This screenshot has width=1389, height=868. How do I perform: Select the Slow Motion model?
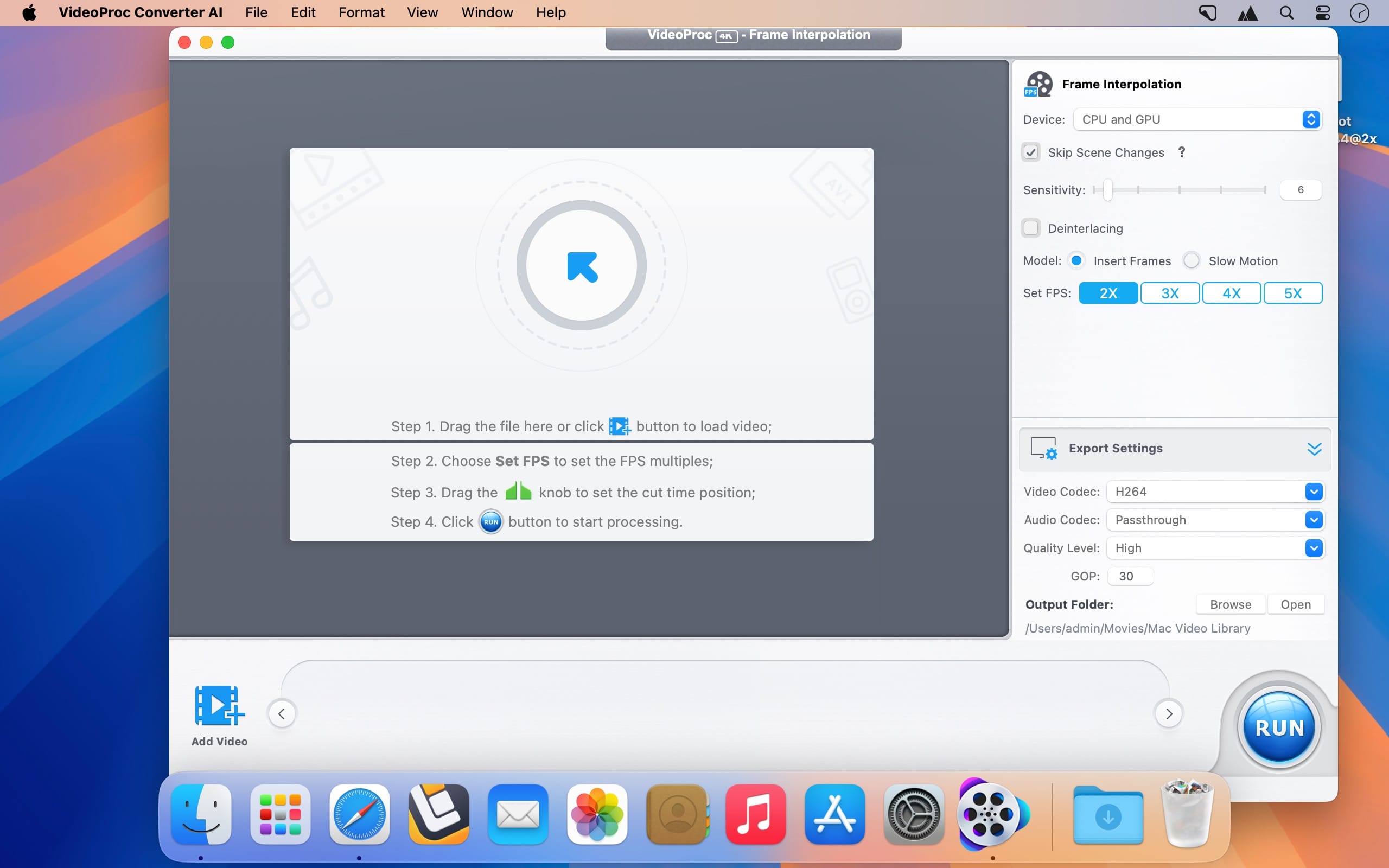1192,260
